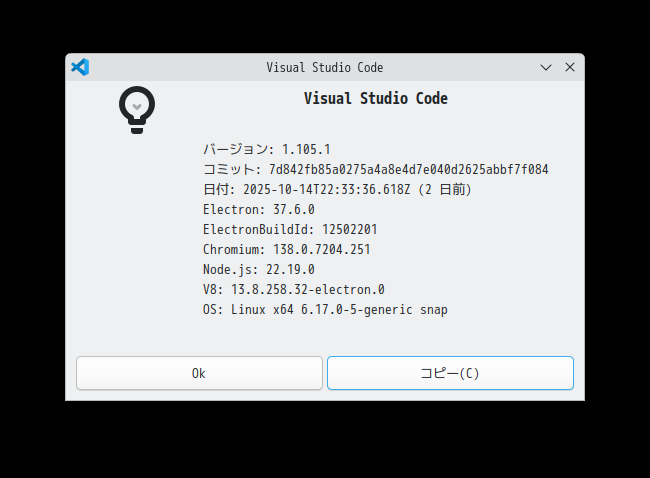Click the バージョン 1.105.1 line
This screenshot has width=650, height=478.
[266, 149]
